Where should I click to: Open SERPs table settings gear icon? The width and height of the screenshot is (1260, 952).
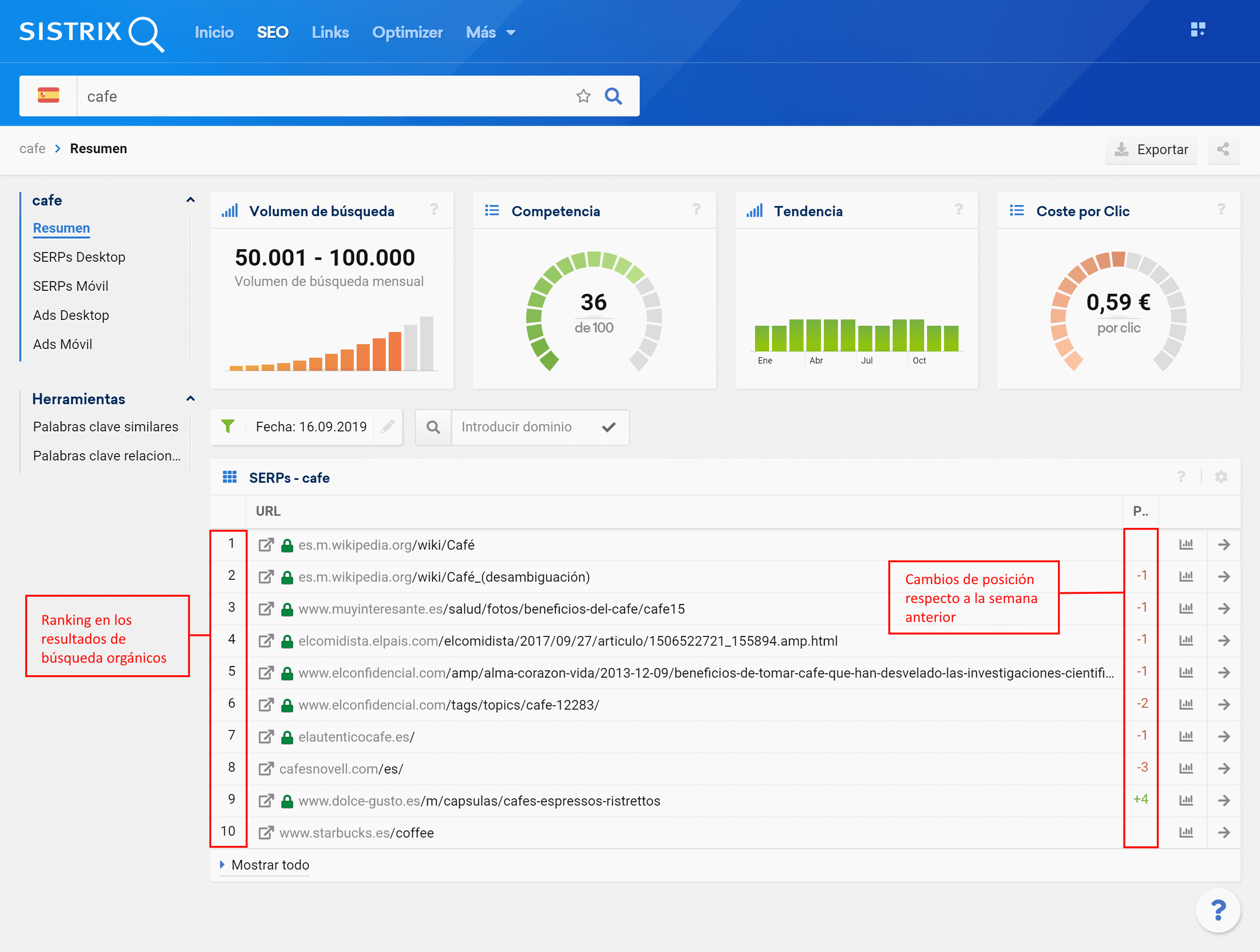click(x=1221, y=477)
